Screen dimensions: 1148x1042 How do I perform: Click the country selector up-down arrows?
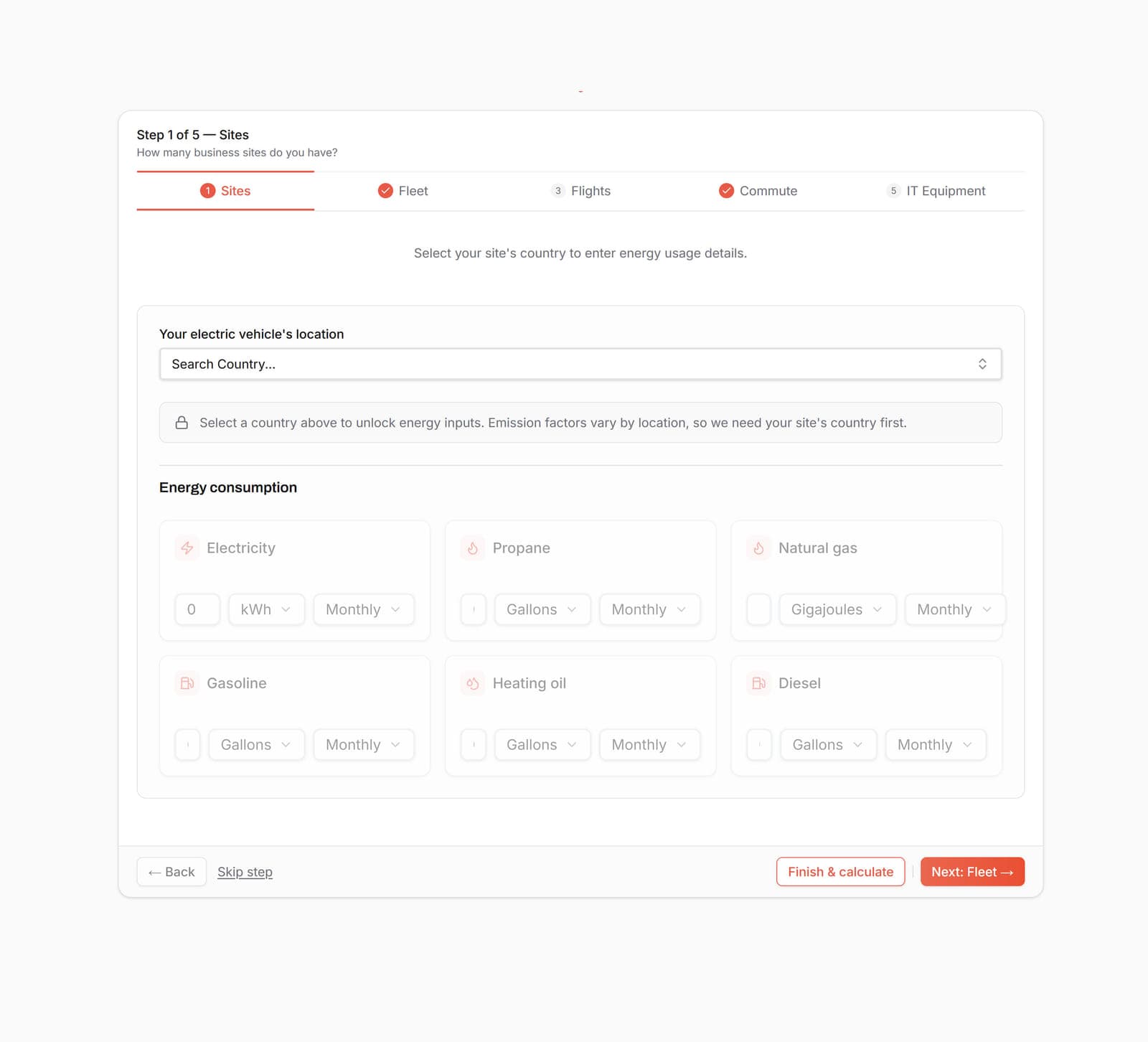pyautogui.click(x=982, y=364)
